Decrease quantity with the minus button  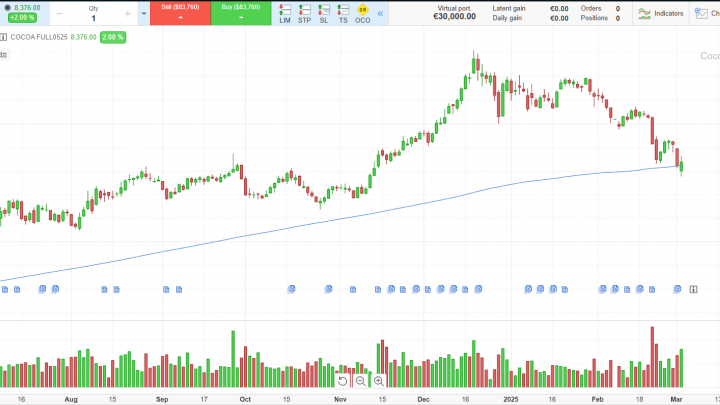(59, 14)
